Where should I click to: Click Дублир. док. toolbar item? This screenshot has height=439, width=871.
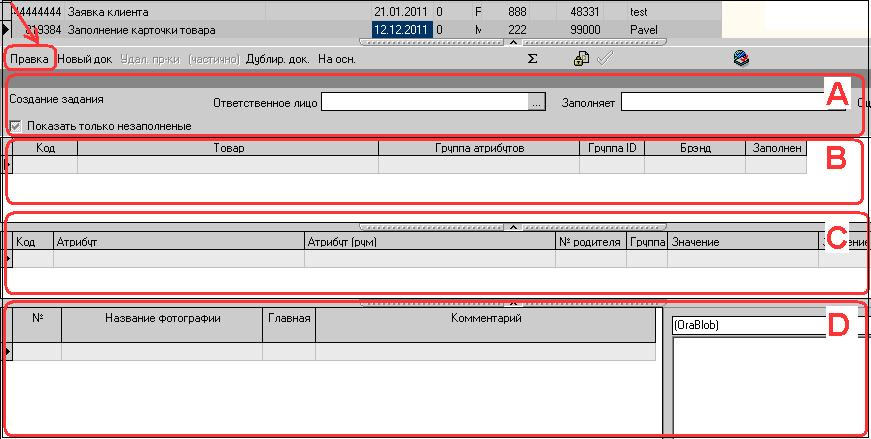[278, 59]
